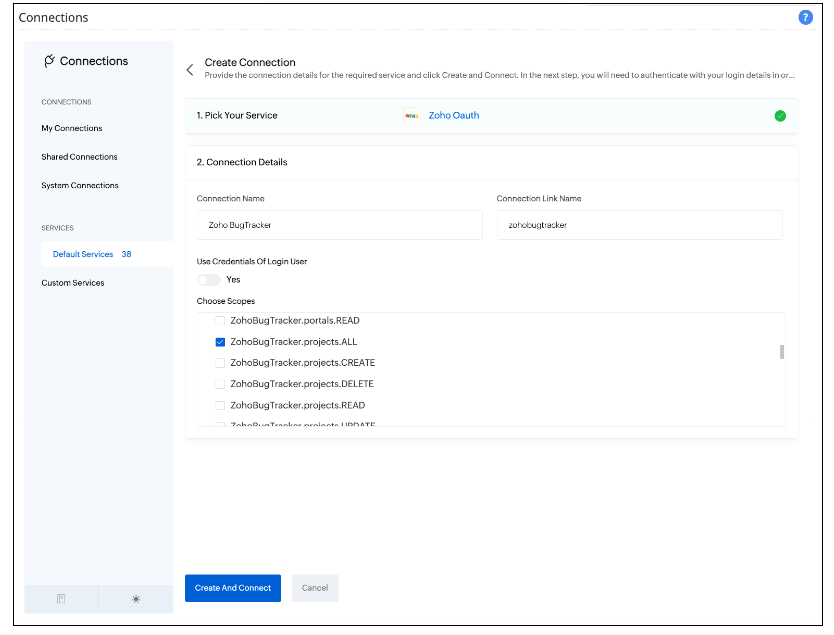Select Custom Services in sidebar
The image size is (834, 635).
pos(73,283)
